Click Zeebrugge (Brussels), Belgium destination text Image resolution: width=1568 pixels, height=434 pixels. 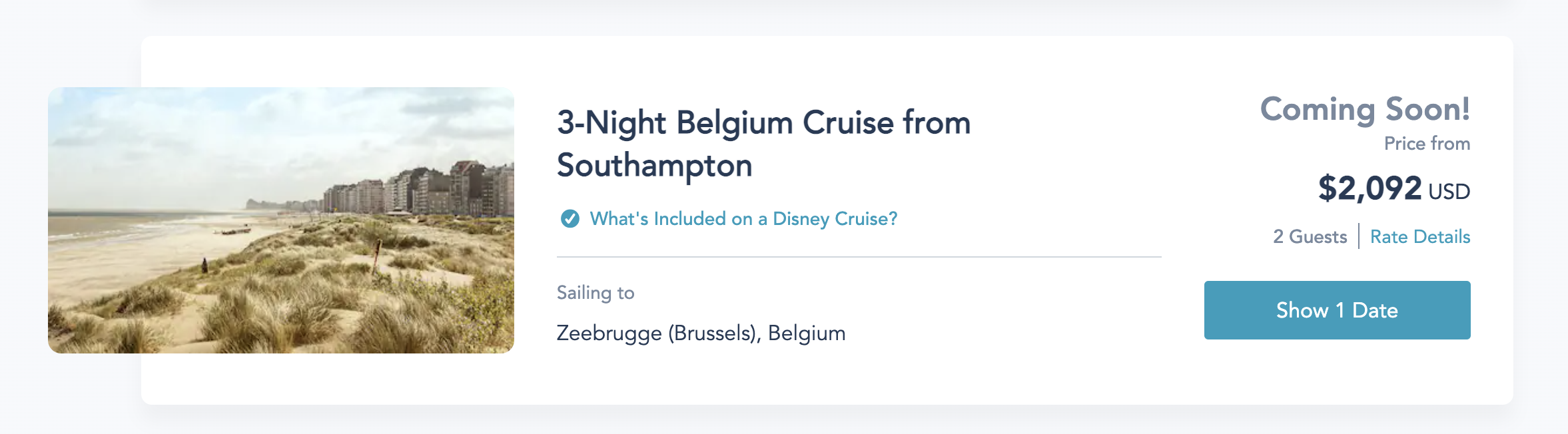[x=701, y=333]
